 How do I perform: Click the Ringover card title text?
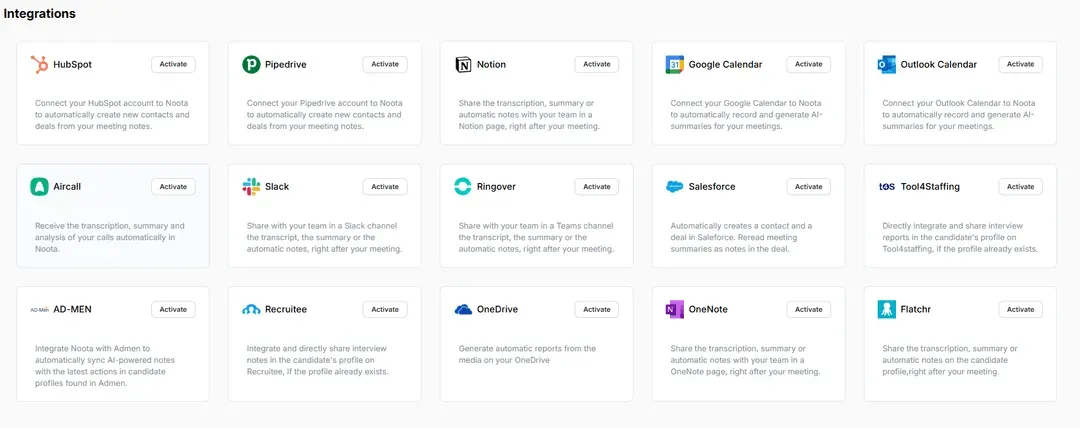click(496, 187)
